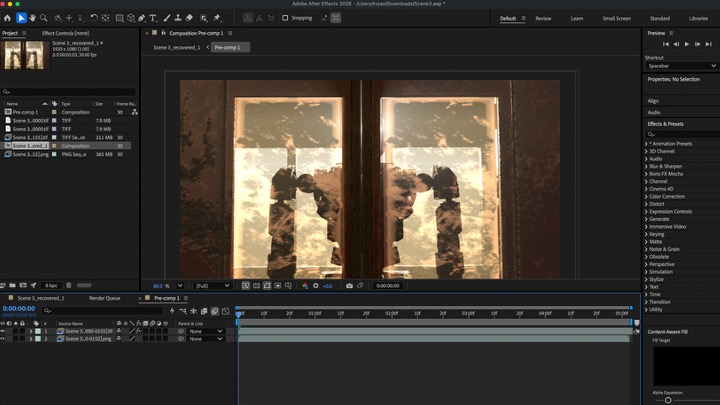Toggle the motion blur enable switch

pyautogui.click(x=214, y=311)
